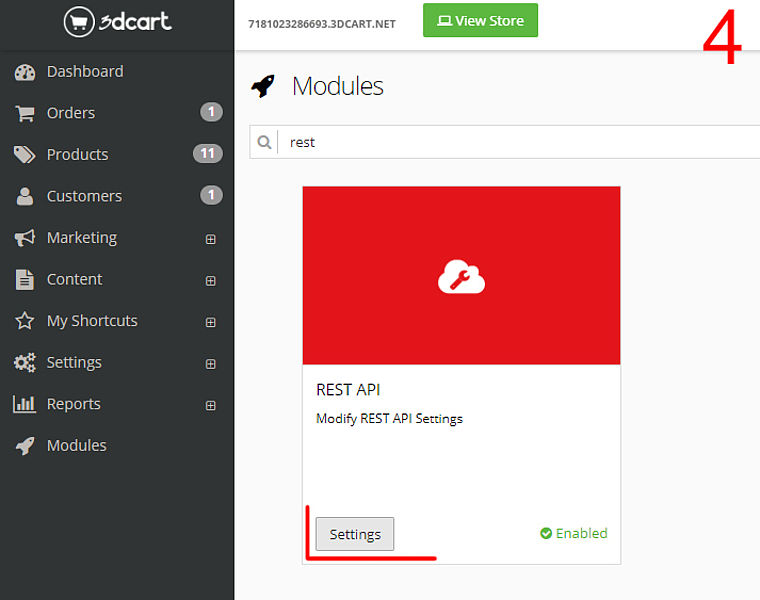Focus the module search field
This screenshot has height=600, width=760.
click(520, 142)
